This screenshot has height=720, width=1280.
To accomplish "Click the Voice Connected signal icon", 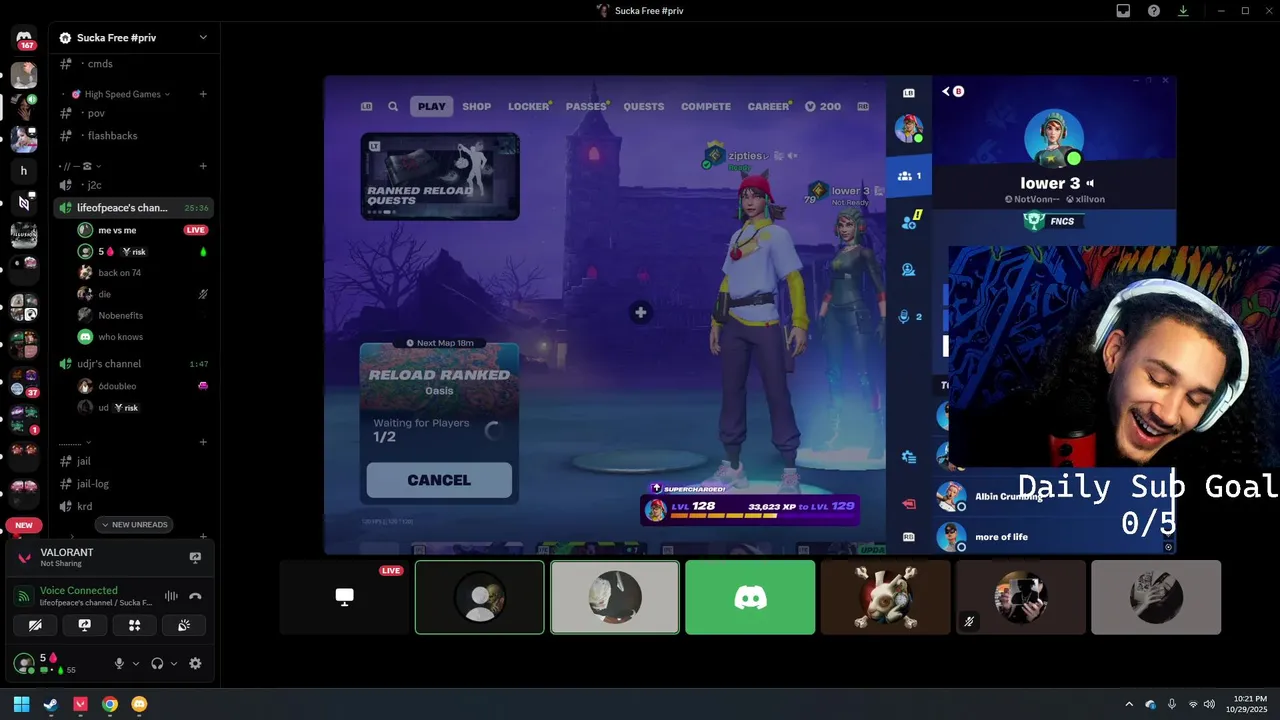I will click(24, 596).
